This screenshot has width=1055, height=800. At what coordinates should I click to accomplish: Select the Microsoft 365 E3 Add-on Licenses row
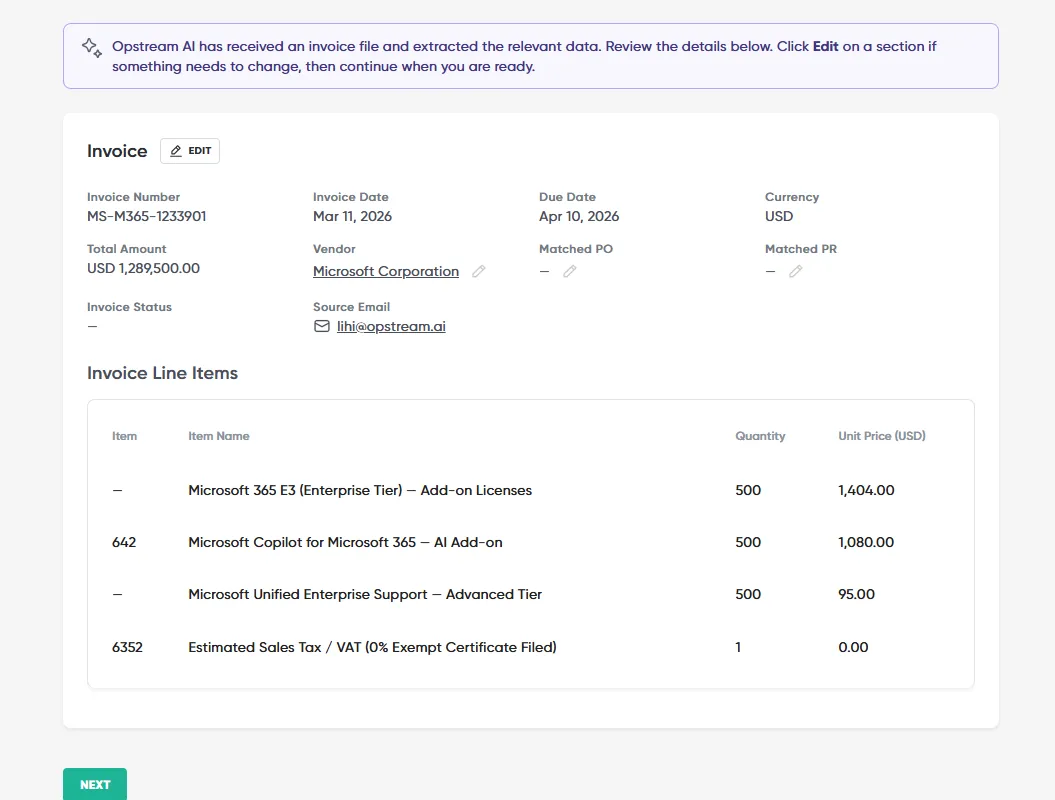click(530, 490)
